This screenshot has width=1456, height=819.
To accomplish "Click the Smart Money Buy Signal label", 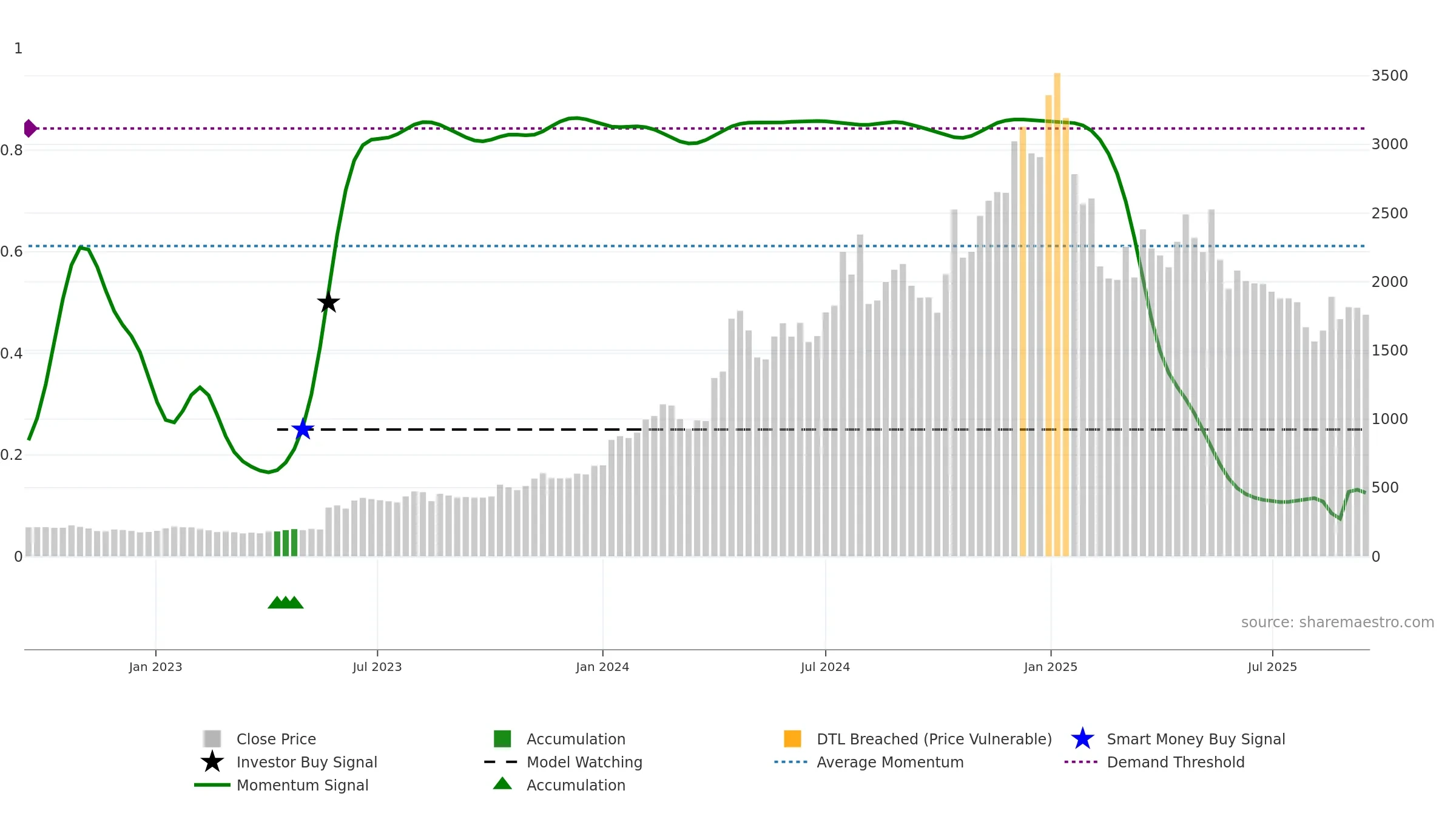I will 1196,739.
